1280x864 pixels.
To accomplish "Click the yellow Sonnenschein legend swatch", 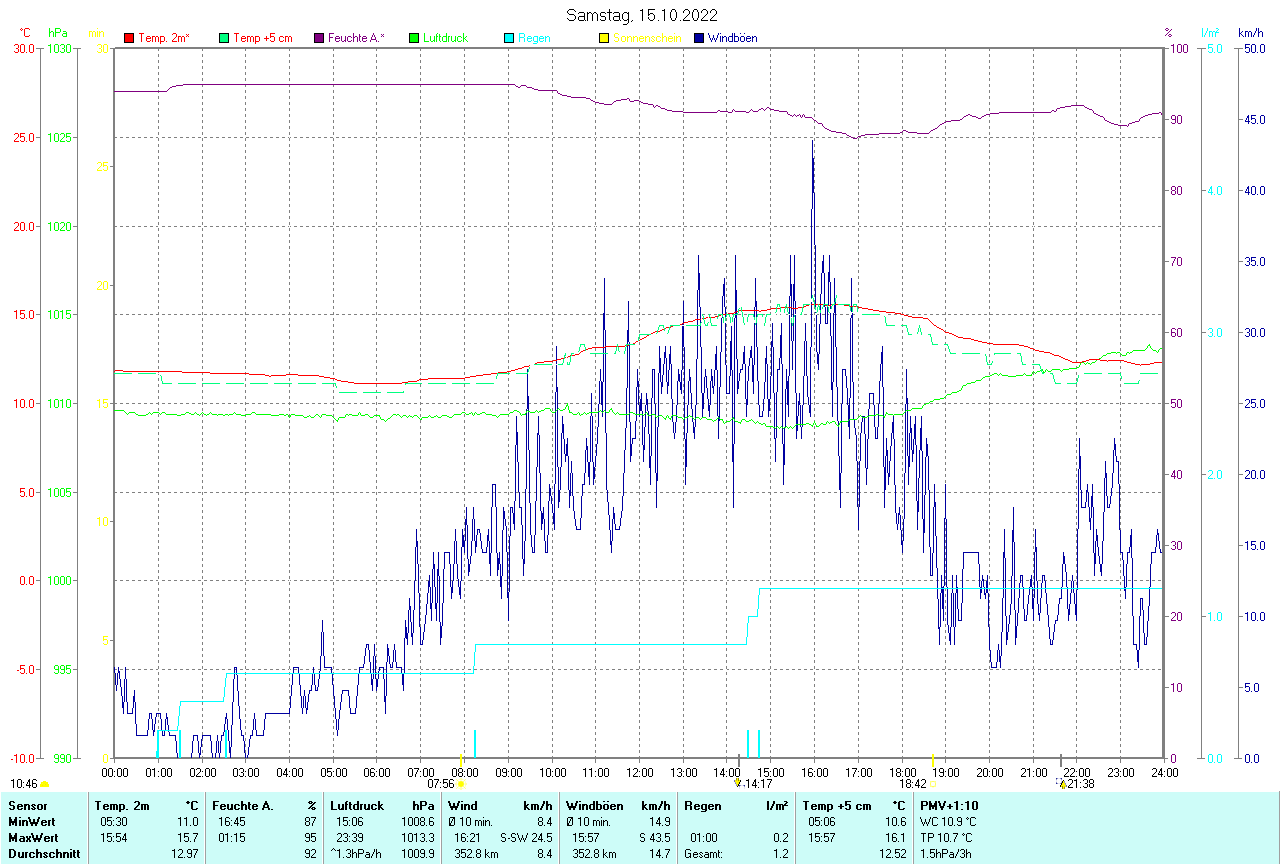I will tap(604, 38).
